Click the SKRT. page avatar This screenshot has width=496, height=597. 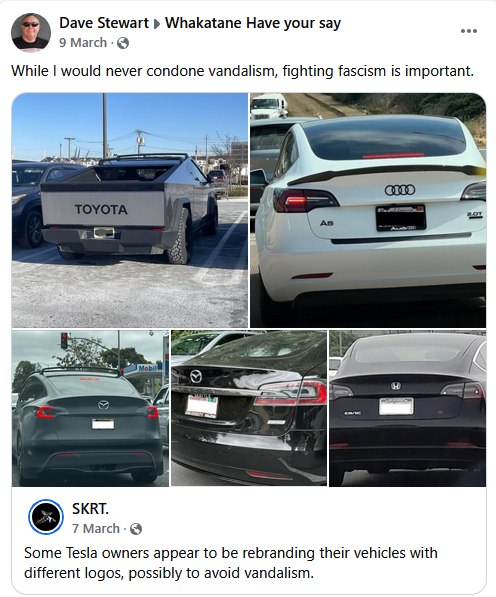click(46, 517)
